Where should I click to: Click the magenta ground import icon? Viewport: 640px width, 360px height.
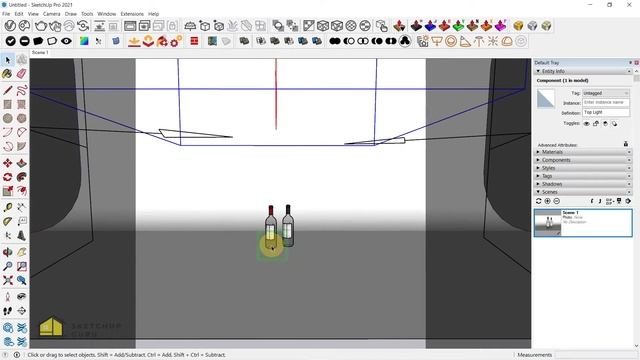(500, 26)
